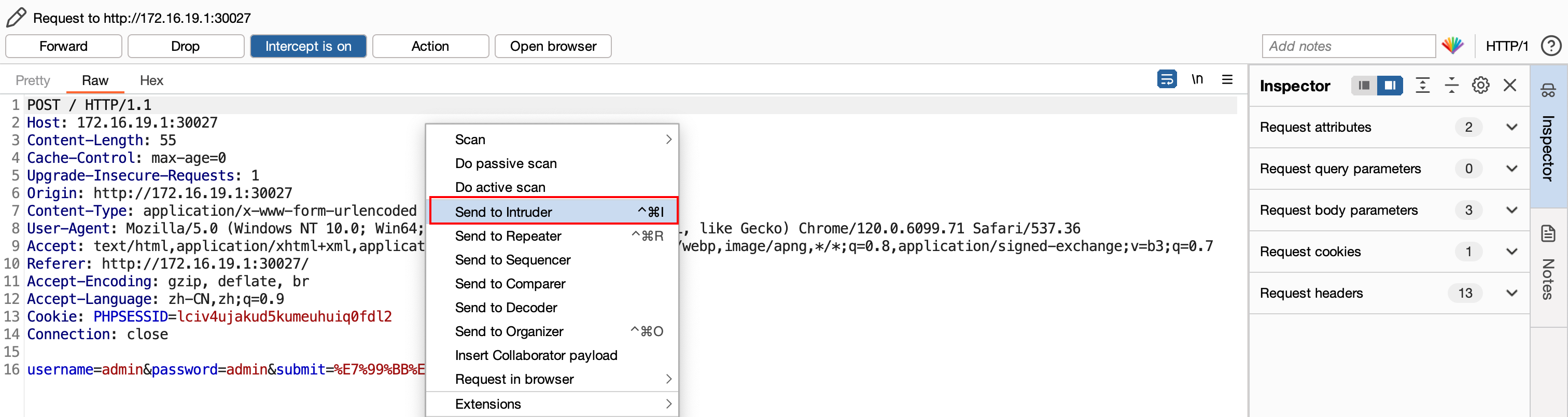1568x417 pixels.
Task: Toggle non-printable characters \n button
Action: click(x=1197, y=80)
